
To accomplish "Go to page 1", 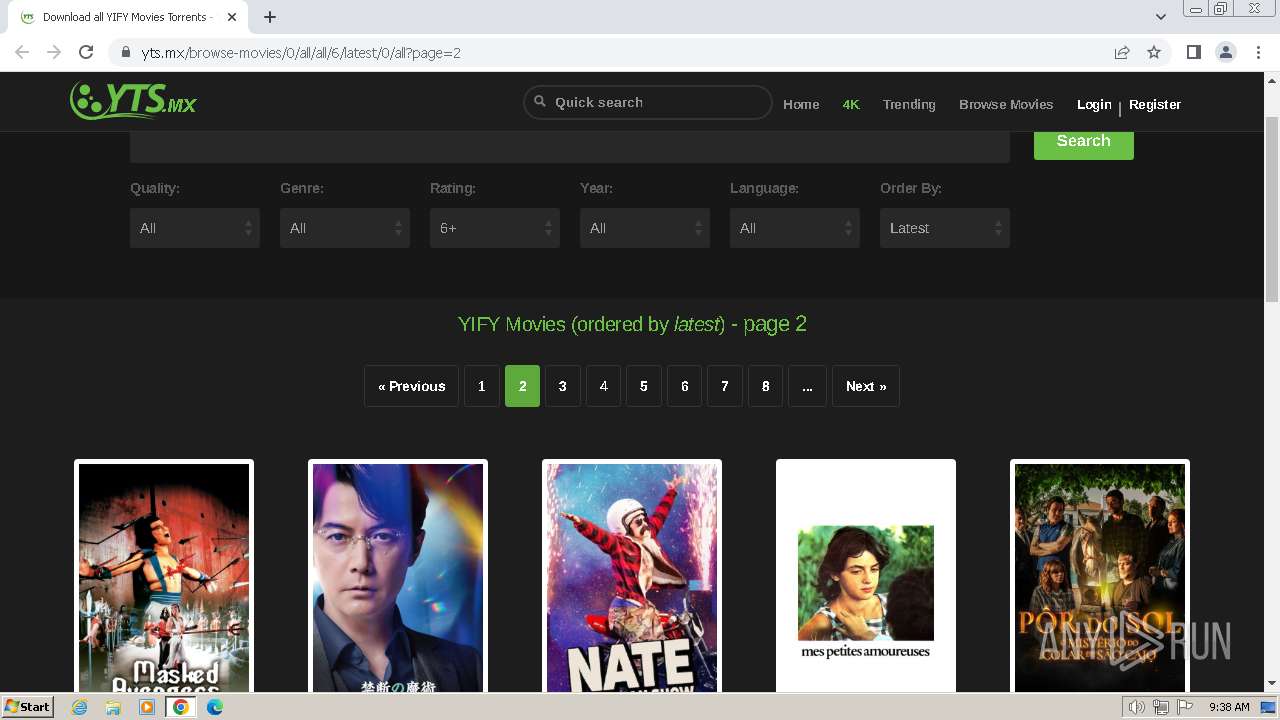I will (x=481, y=386).
